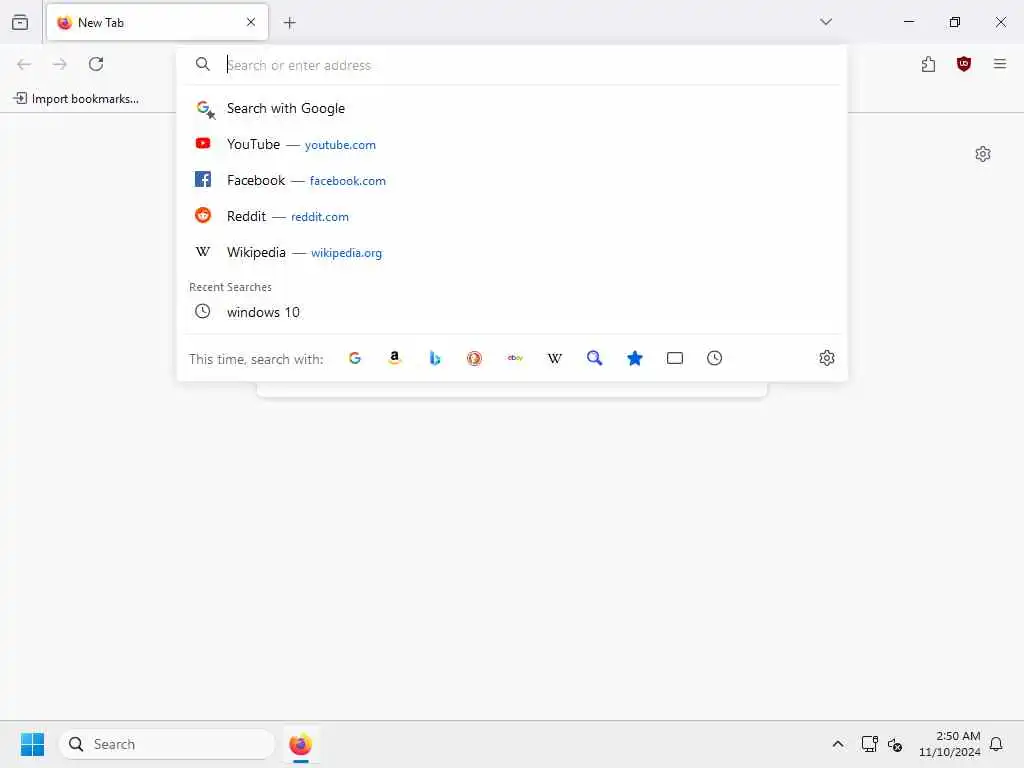The width and height of the screenshot is (1024, 768).
Task: Open the clock and date in taskbar
Action: tap(950, 744)
